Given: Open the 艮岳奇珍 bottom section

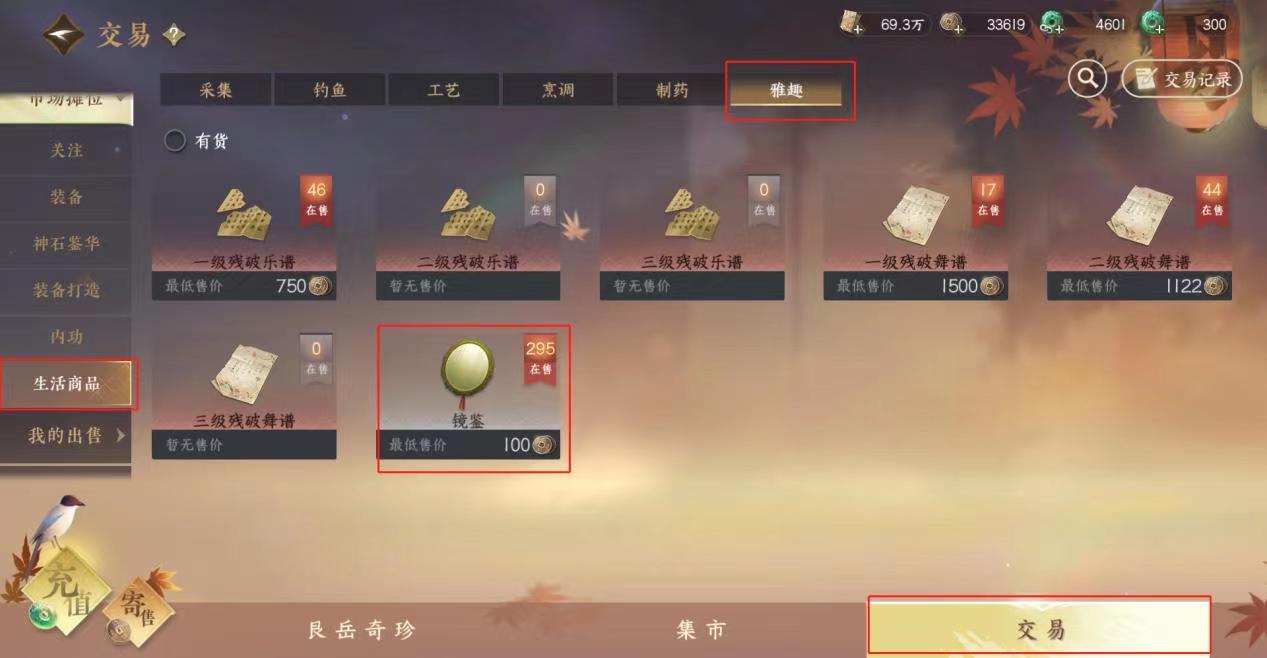Looking at the screenshot, I should pyautogui.click(x=361, y=630).
